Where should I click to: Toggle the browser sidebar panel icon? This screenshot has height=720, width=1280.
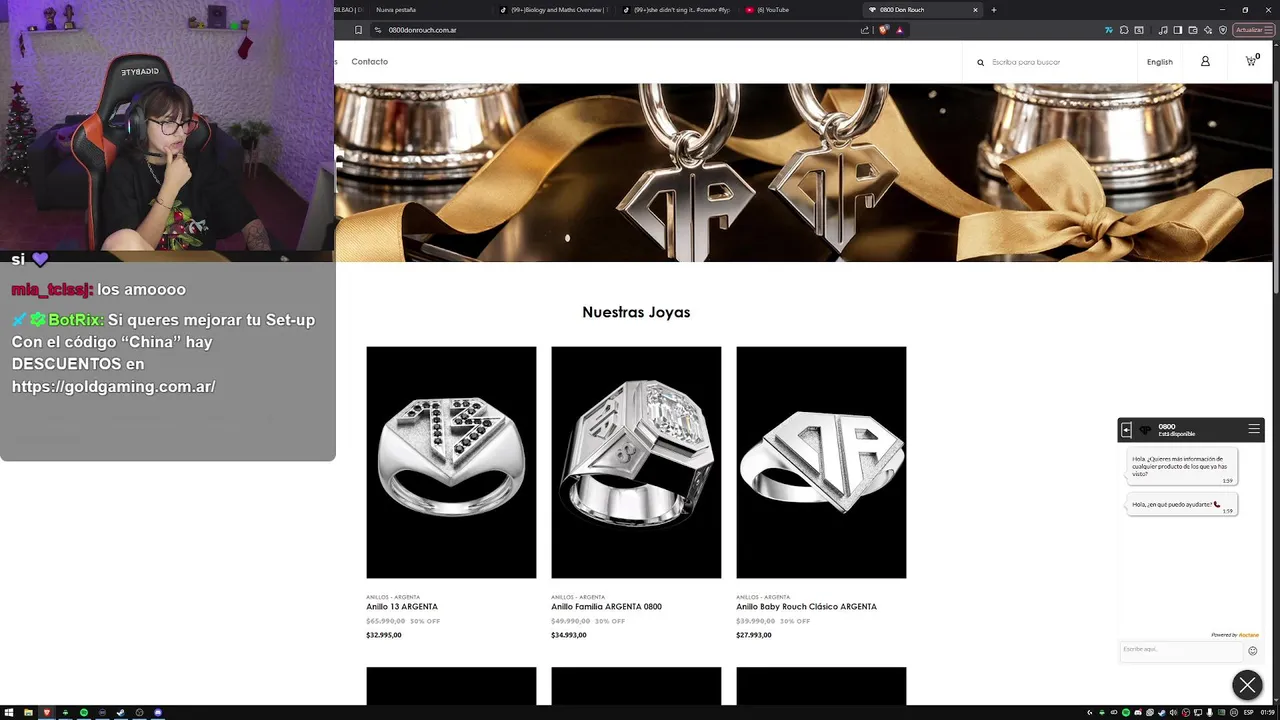click(1178, 30)
